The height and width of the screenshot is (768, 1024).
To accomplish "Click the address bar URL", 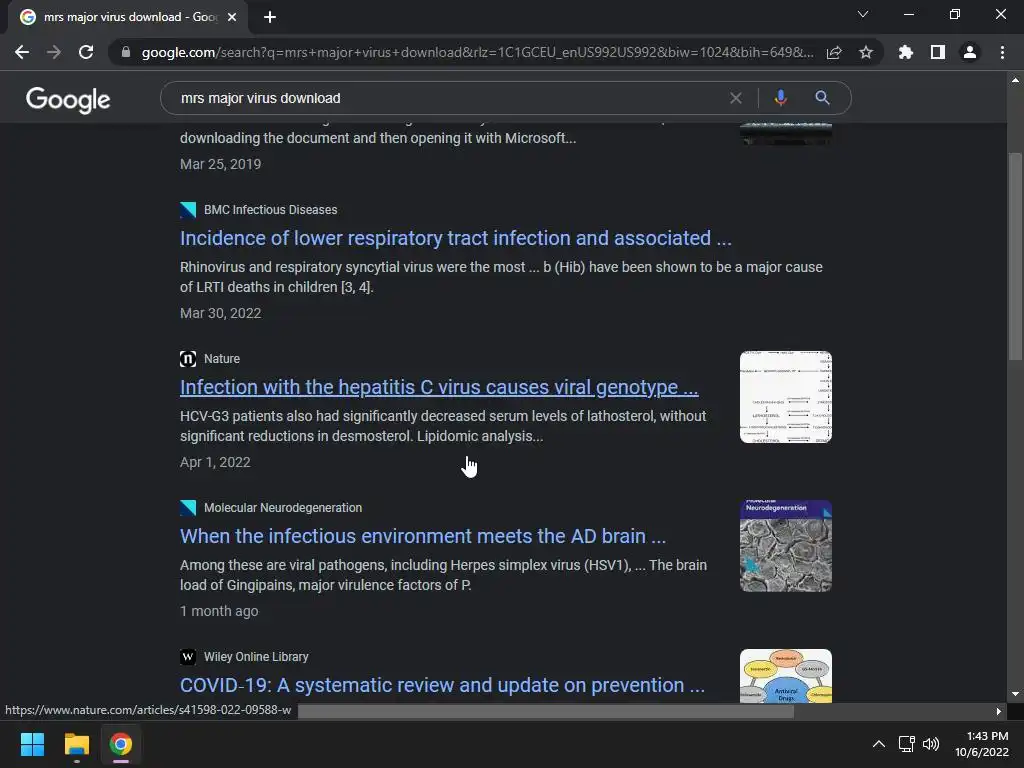I will click(477, 52).
